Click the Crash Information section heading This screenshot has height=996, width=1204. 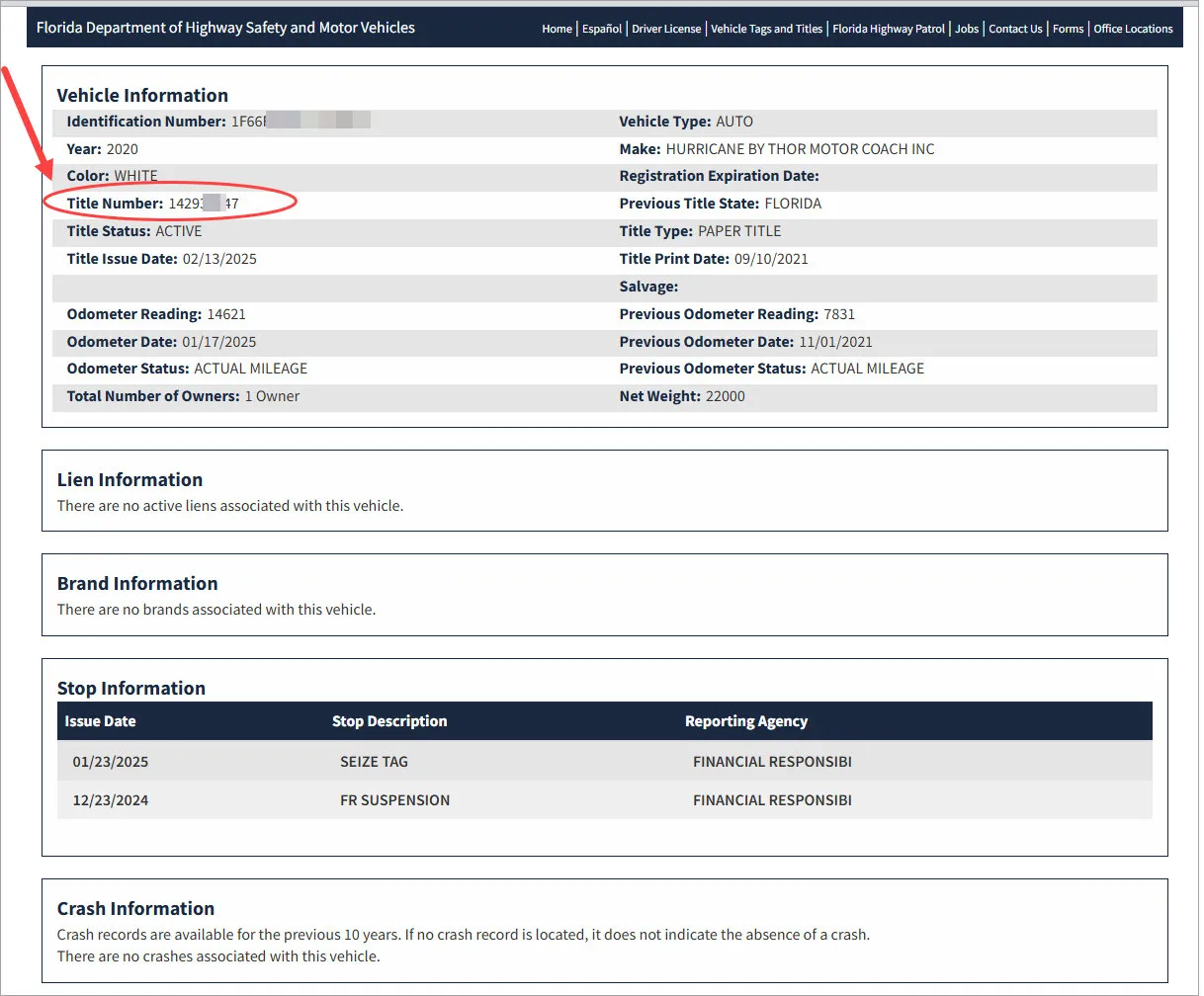pyautogui.click(x=135, y=908)
